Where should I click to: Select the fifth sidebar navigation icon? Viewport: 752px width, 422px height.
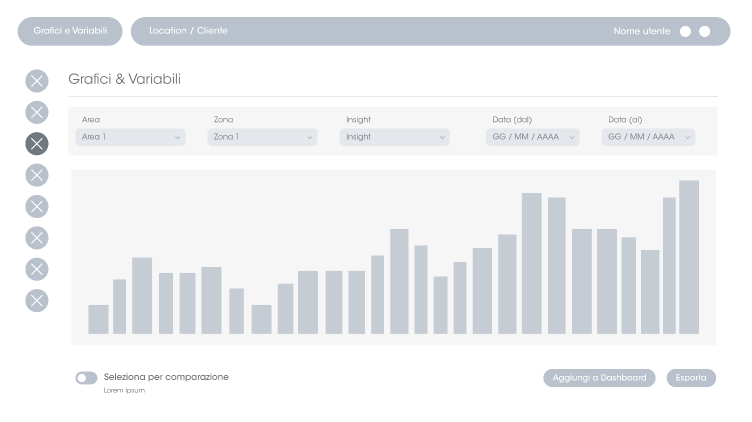(36, 206)
